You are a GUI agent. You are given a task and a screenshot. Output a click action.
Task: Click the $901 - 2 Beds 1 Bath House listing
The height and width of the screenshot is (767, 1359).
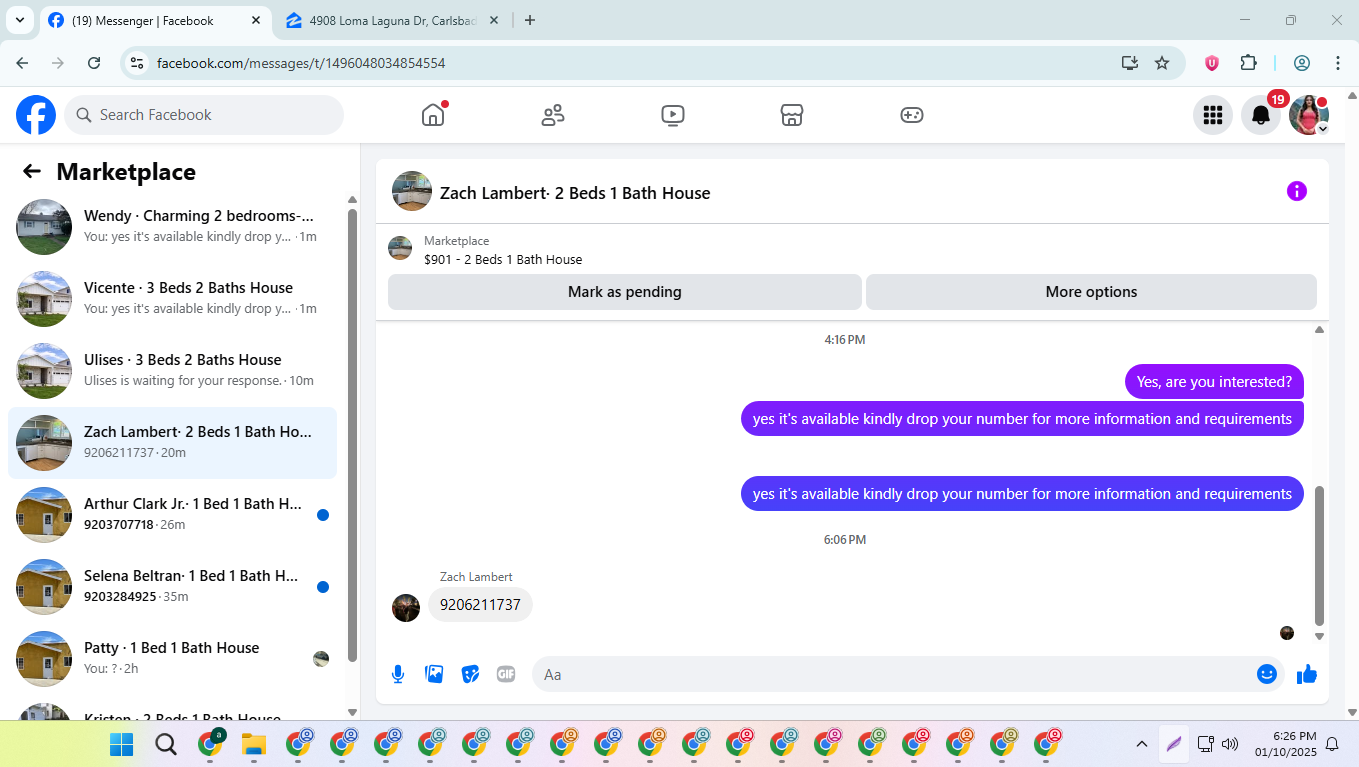[503, 260]
